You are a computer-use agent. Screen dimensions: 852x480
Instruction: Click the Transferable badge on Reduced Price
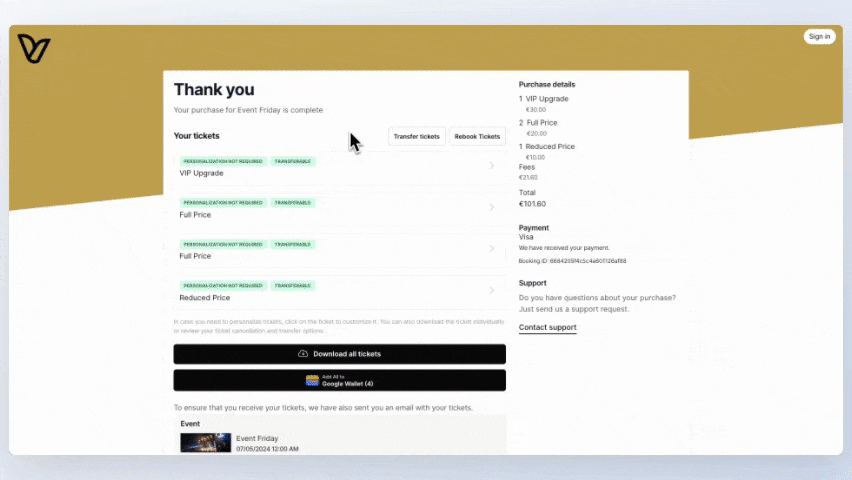[x=292, y=286]
